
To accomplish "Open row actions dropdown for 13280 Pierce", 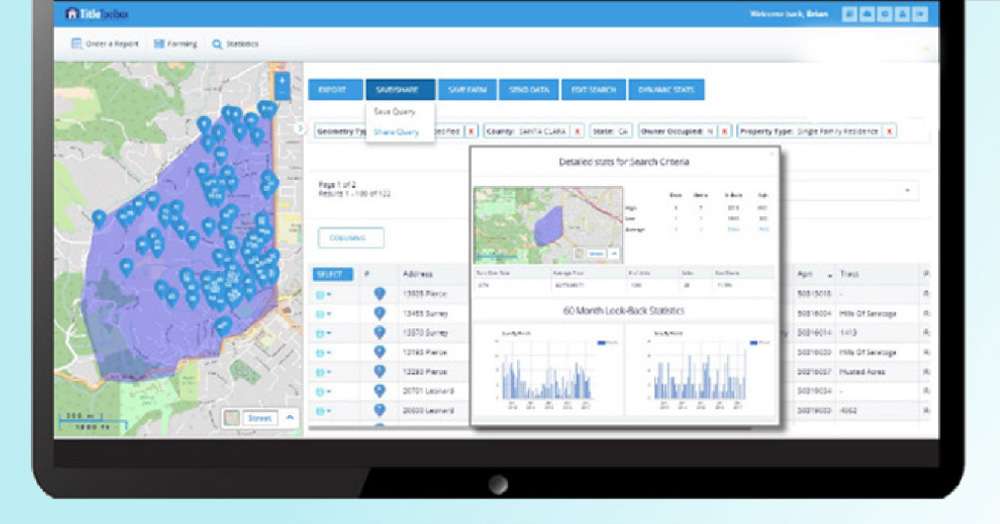I will click(323, 372).
